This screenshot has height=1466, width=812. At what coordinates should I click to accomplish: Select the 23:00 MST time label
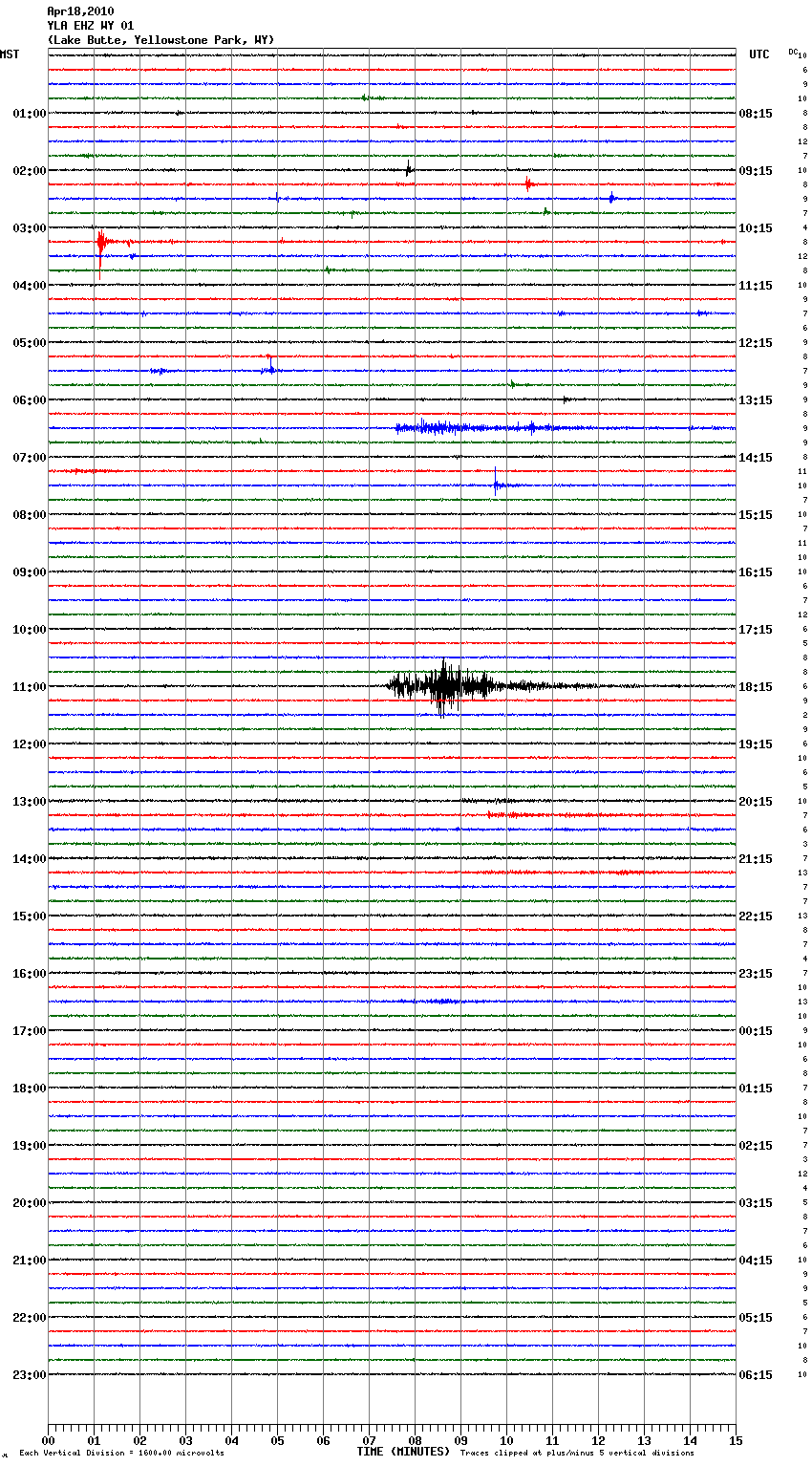[x=30, y=1375]
